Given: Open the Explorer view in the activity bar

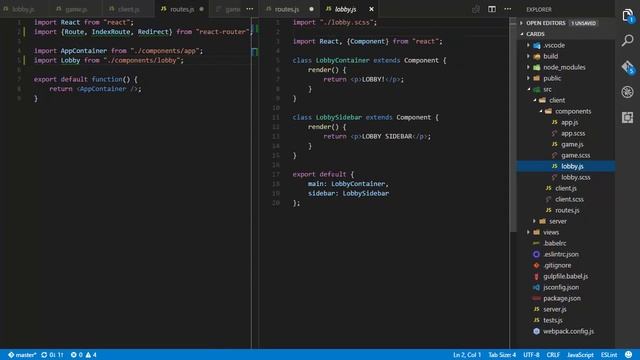Looking at the screenshot, I should coord(628,16).
